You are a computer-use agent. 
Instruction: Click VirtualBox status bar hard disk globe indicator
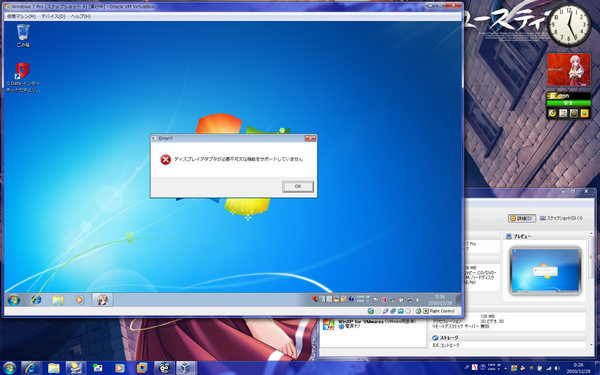pyautogui.click(x=371, y=311)
